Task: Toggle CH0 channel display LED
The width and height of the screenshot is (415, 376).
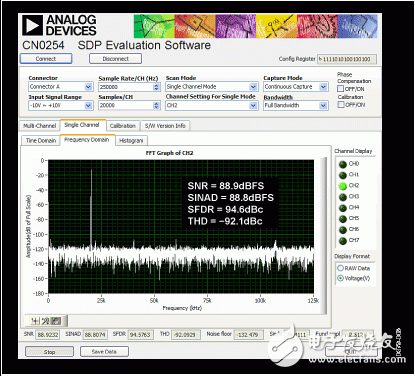Action: 343,164
